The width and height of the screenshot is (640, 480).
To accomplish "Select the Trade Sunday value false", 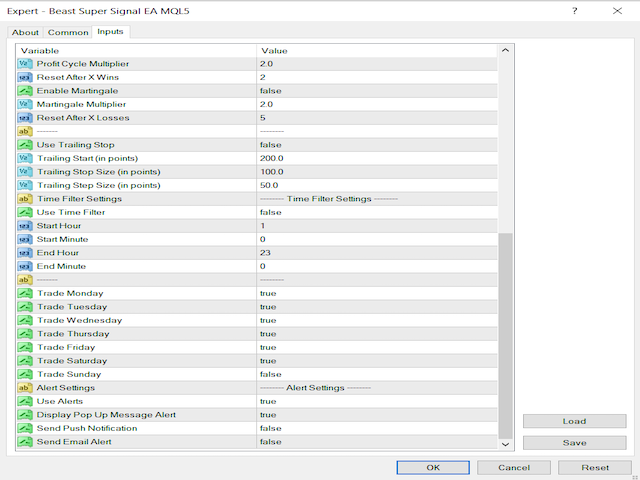I will 271,374.
